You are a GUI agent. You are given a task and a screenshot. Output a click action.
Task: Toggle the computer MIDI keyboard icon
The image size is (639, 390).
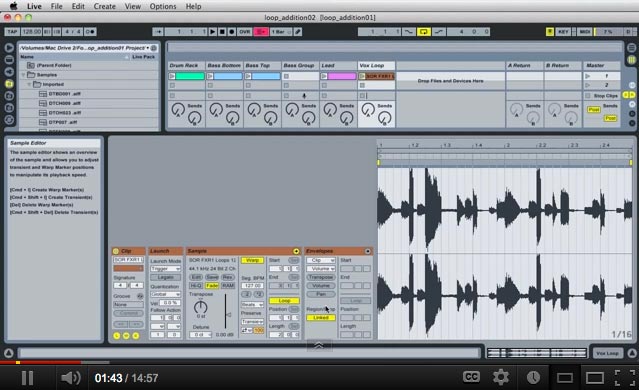coord(550,31)
